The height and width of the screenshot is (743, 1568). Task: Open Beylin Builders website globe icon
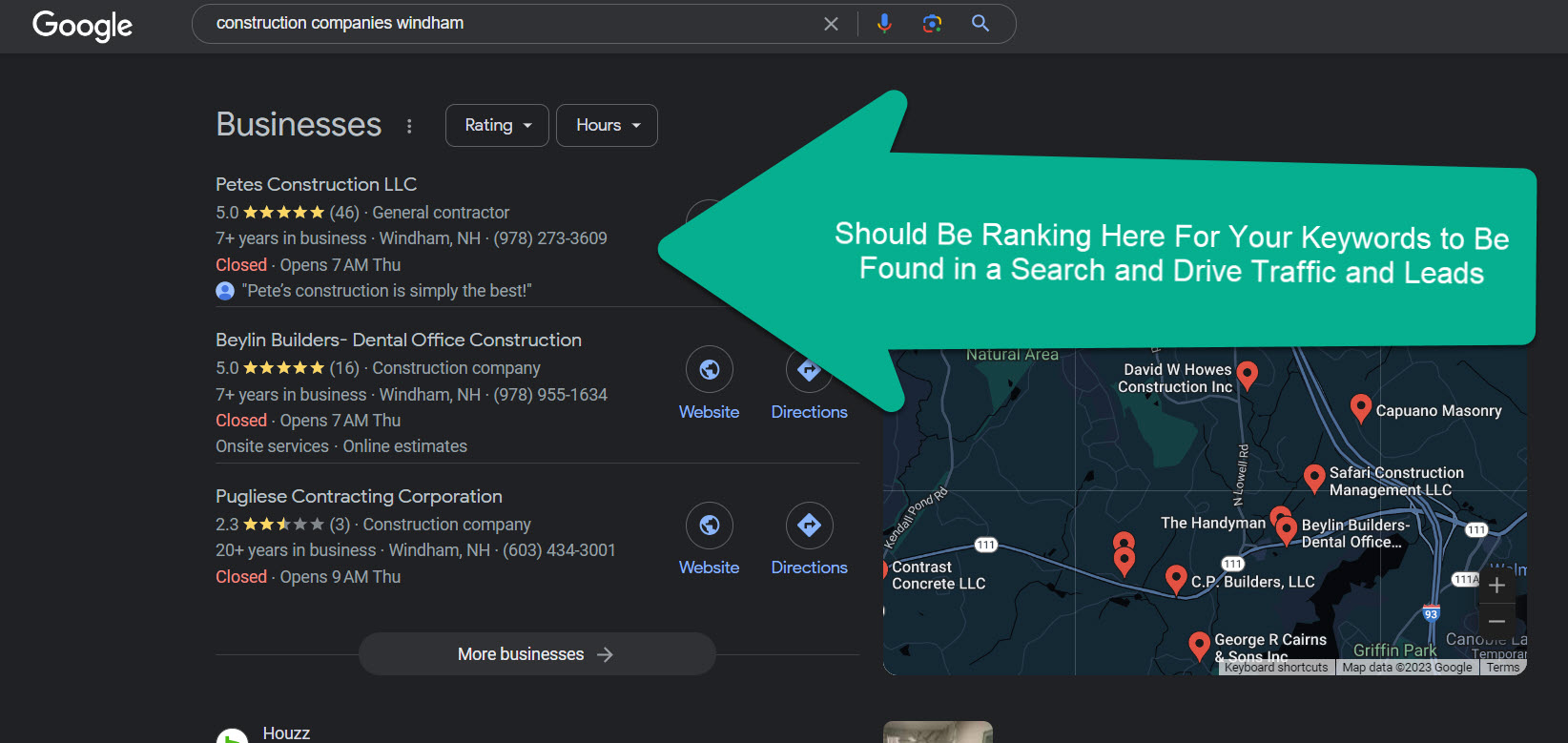click(x=709, y=370)
